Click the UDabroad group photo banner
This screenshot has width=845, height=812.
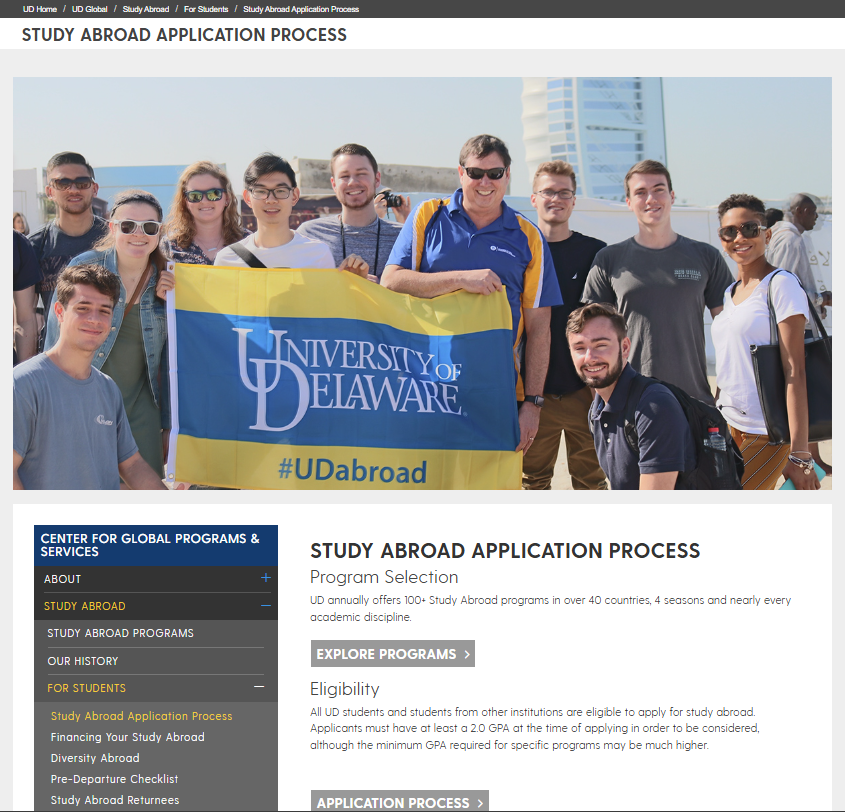click(x=422, y=283)
